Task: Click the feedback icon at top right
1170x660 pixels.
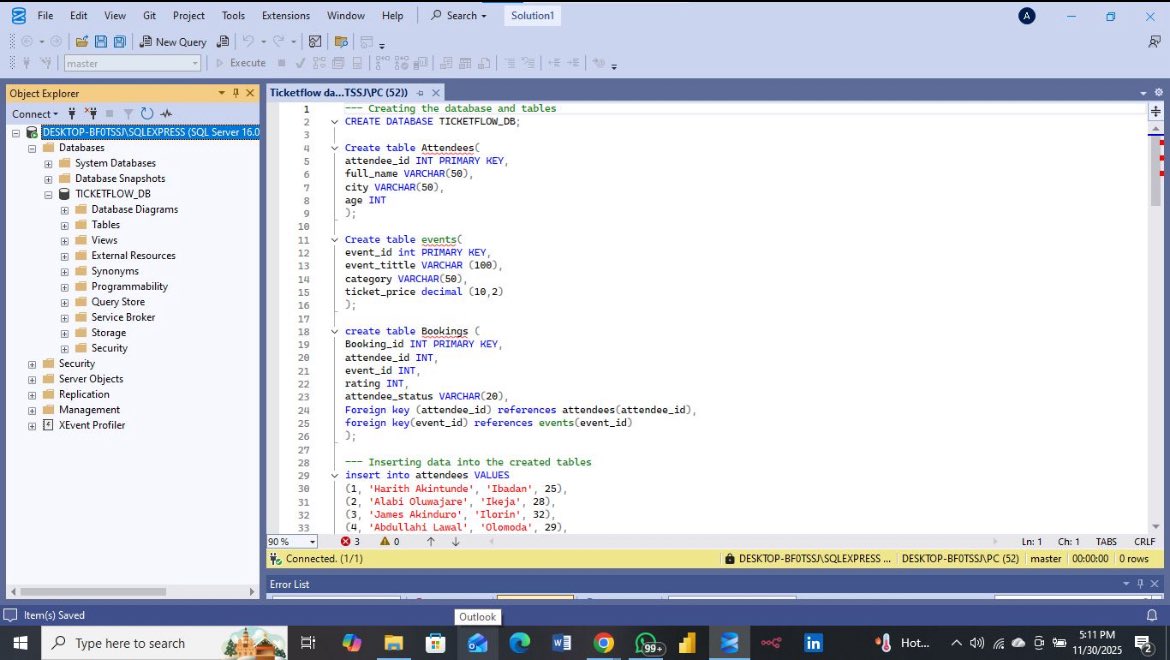Action: click(x=1154, y=42)
